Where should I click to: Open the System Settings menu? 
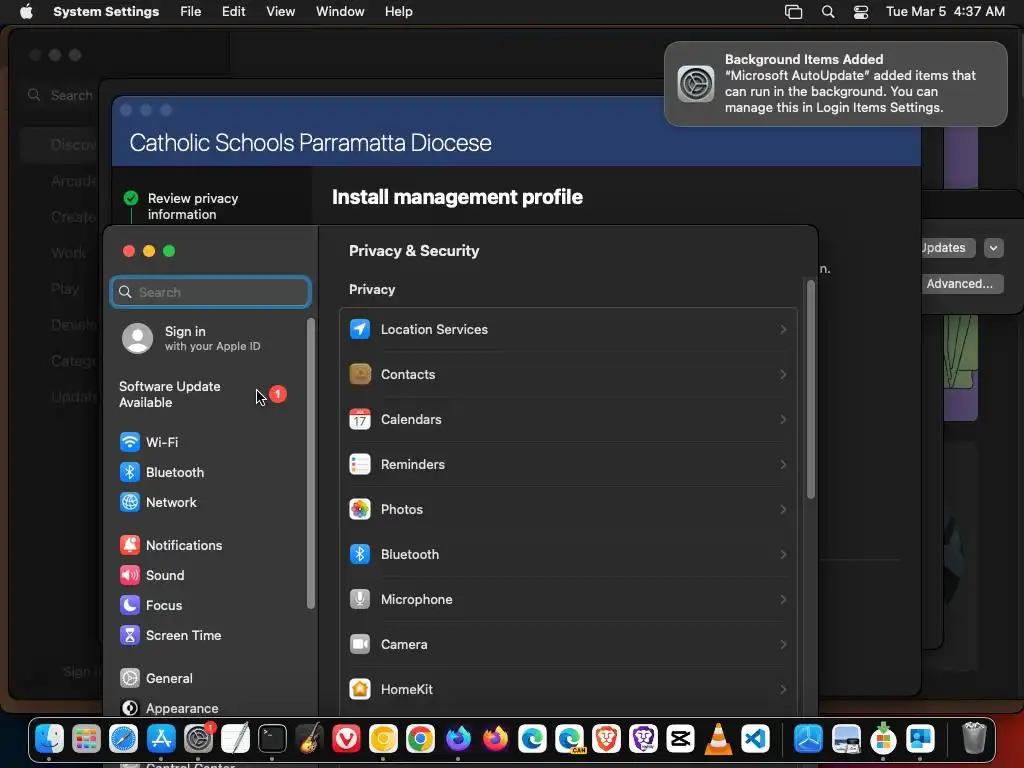(106, 12)
